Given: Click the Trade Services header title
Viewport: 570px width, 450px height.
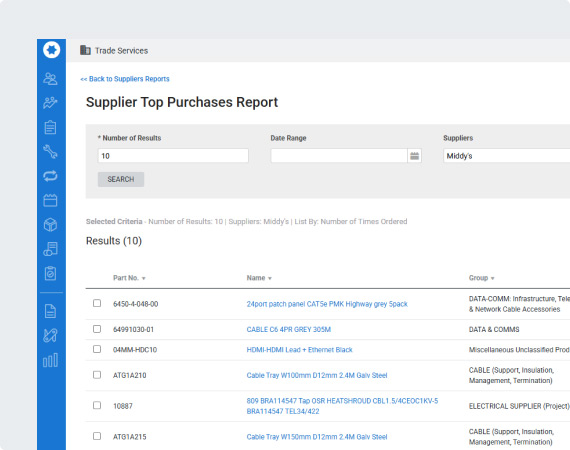Looking at the screenshot, I should (121, 51).
